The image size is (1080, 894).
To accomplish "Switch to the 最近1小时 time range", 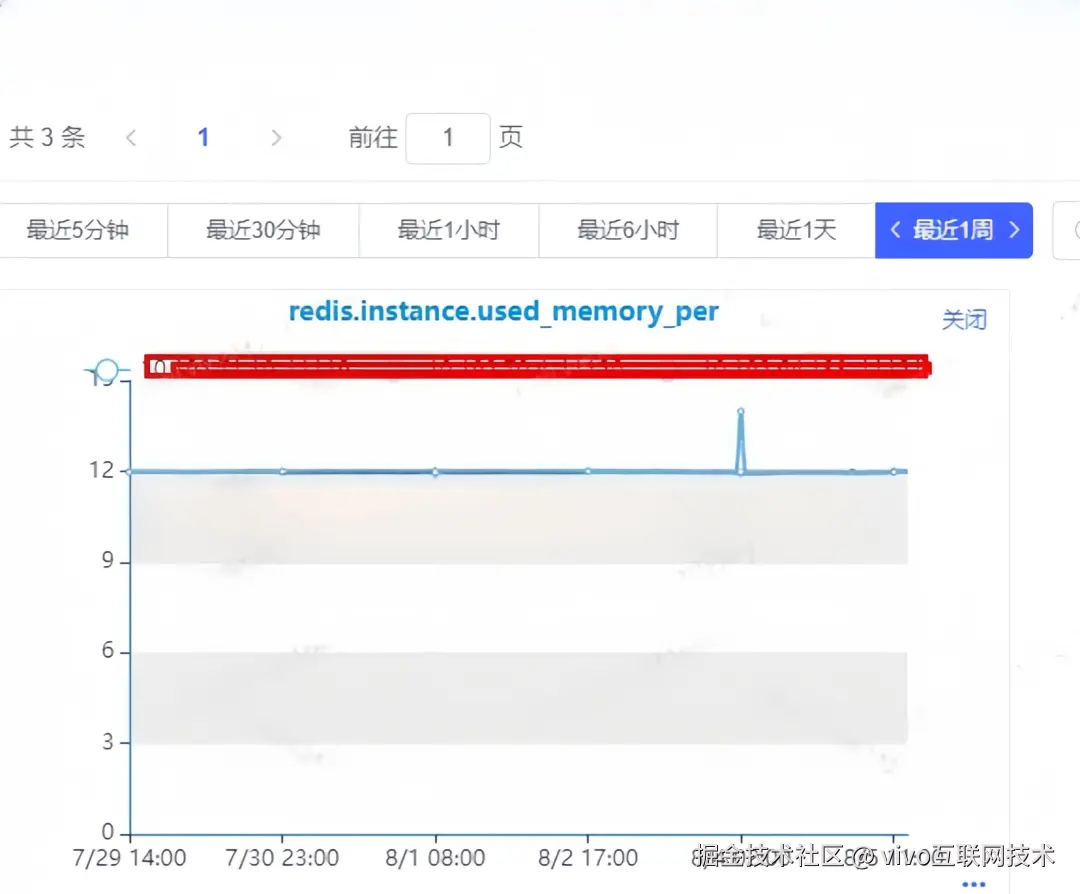I will tap(447, 230).
